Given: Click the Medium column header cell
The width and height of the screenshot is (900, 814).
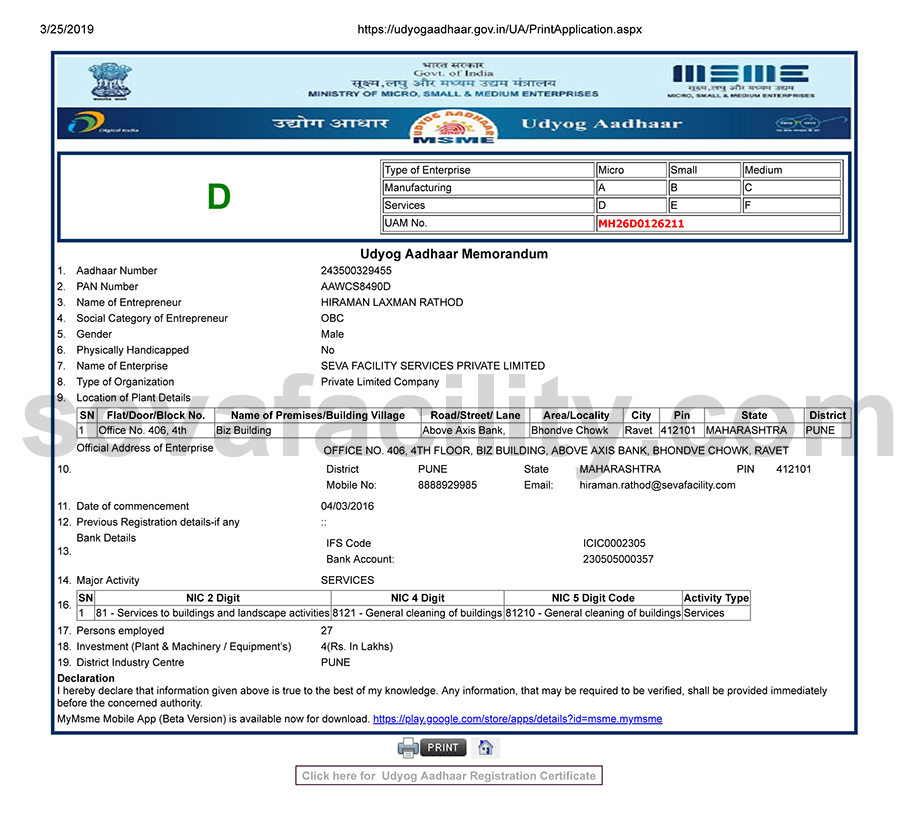Looking at the screenshot, I should click(792, 170).
